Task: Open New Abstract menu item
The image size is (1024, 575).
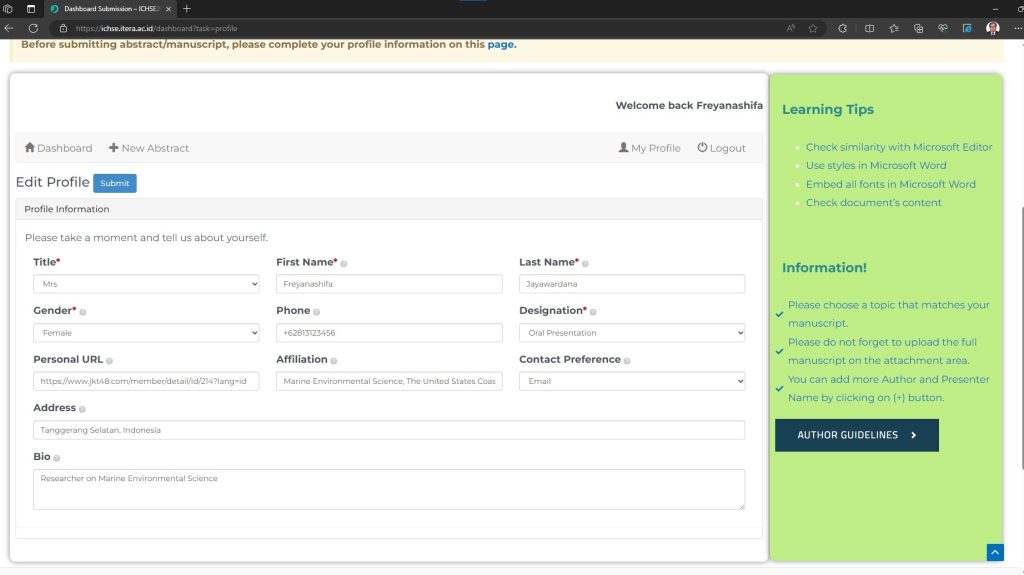Action: (149, 148)
